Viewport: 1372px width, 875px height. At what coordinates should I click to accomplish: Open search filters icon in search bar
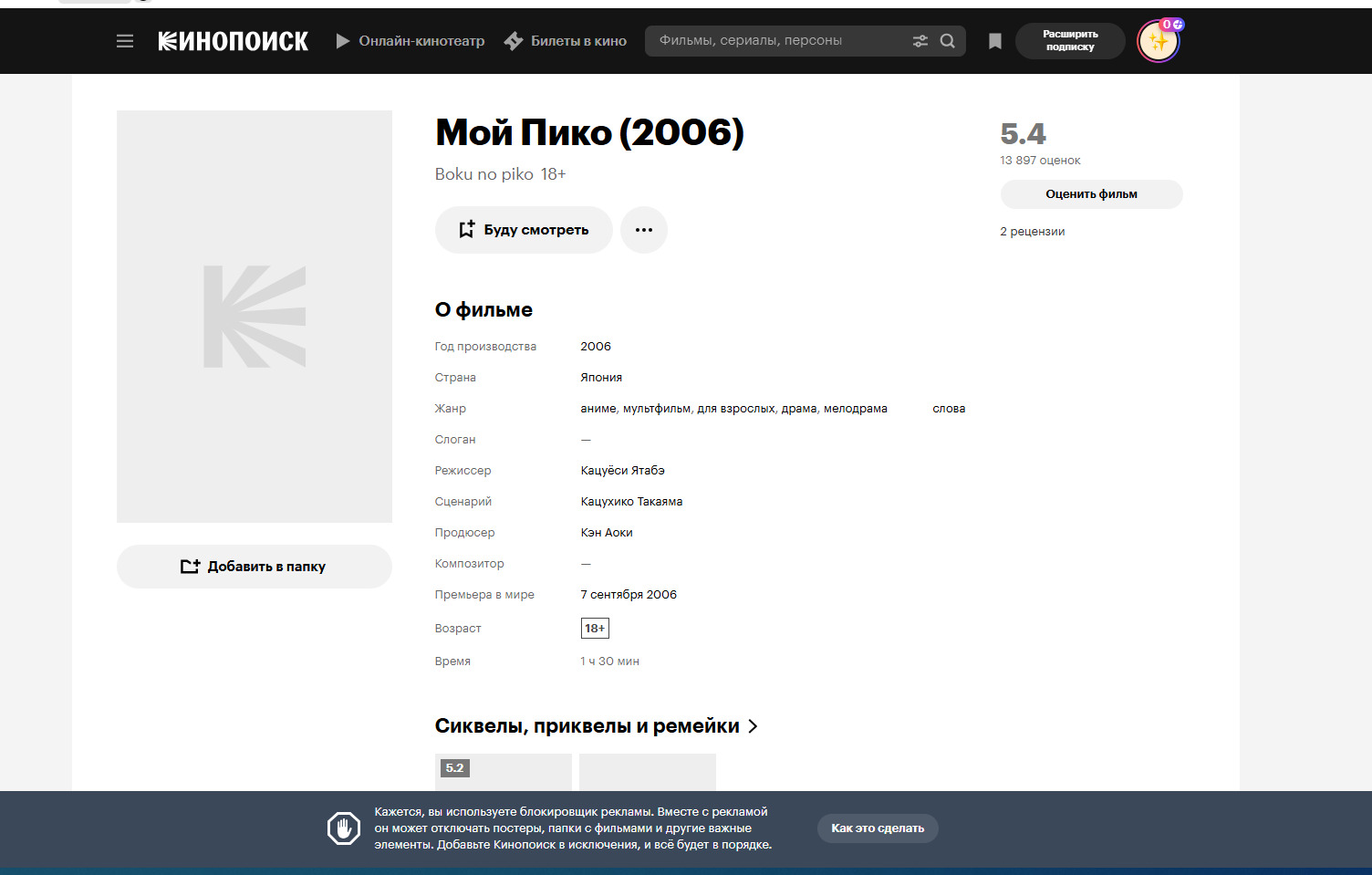pos(920,41)
